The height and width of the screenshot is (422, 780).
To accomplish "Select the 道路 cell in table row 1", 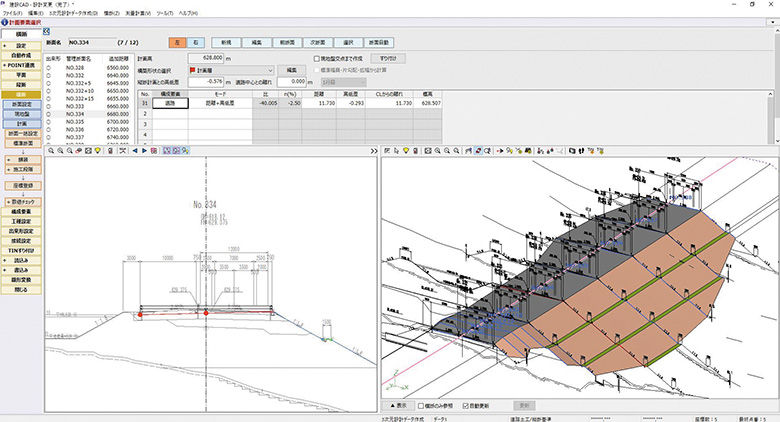I will pyautogui.click(x=170, y=104).
